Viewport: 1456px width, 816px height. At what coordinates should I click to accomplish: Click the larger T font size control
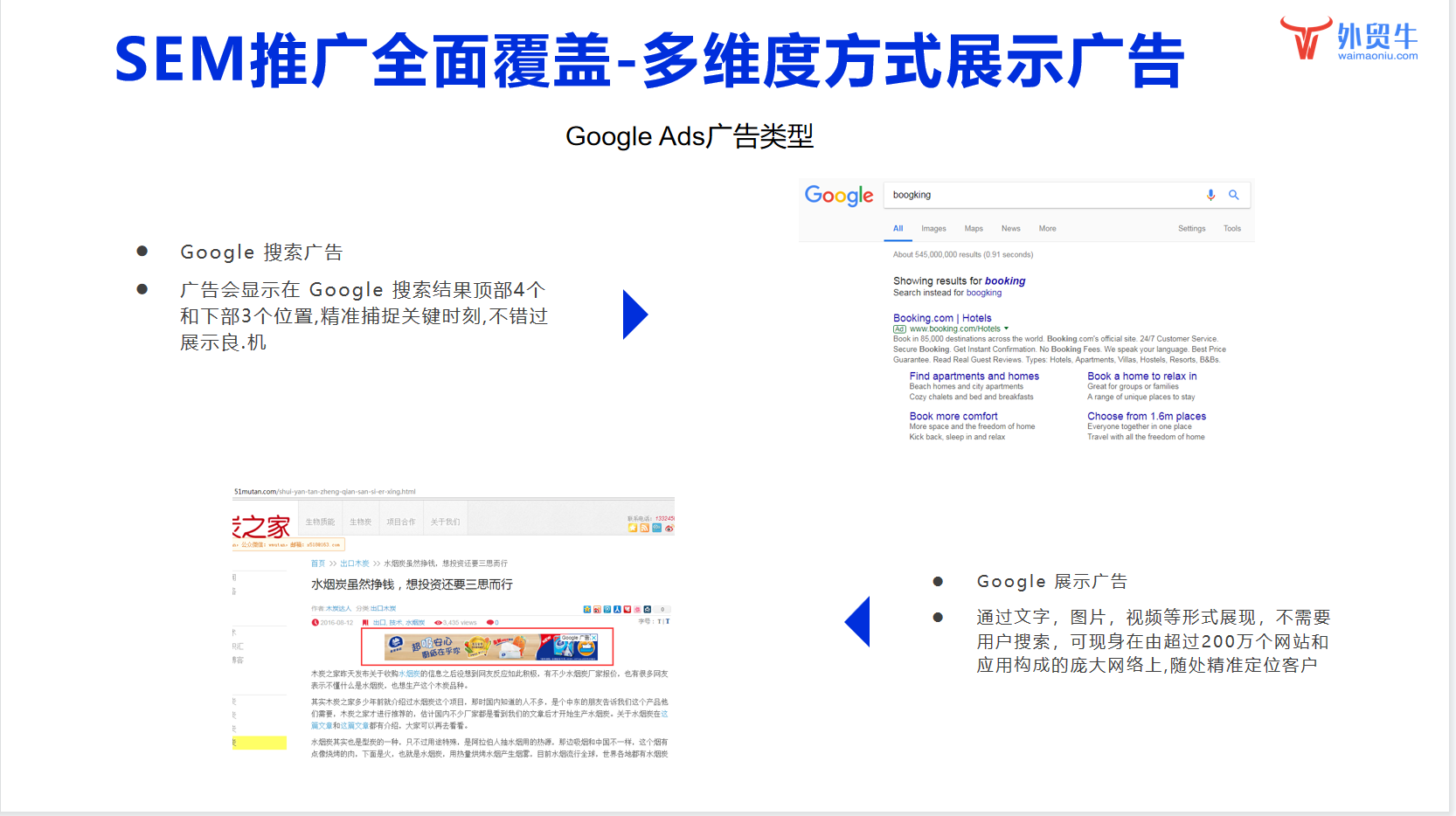click(x=668, y=622)
